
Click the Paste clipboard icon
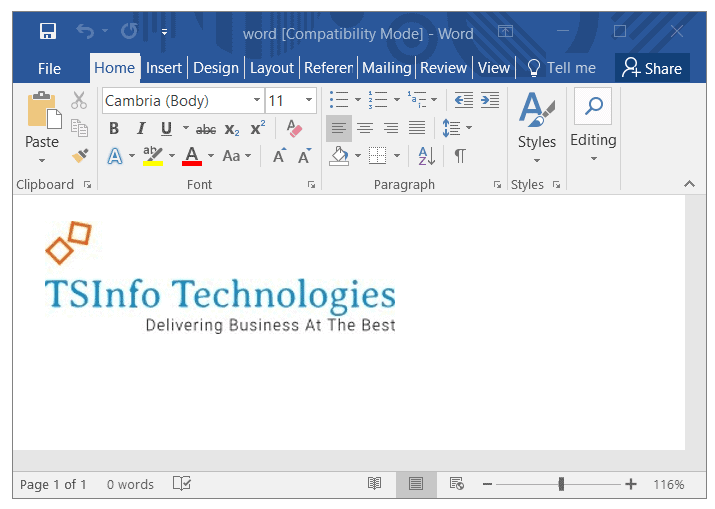pyautogui.click(x=44, y=109)
